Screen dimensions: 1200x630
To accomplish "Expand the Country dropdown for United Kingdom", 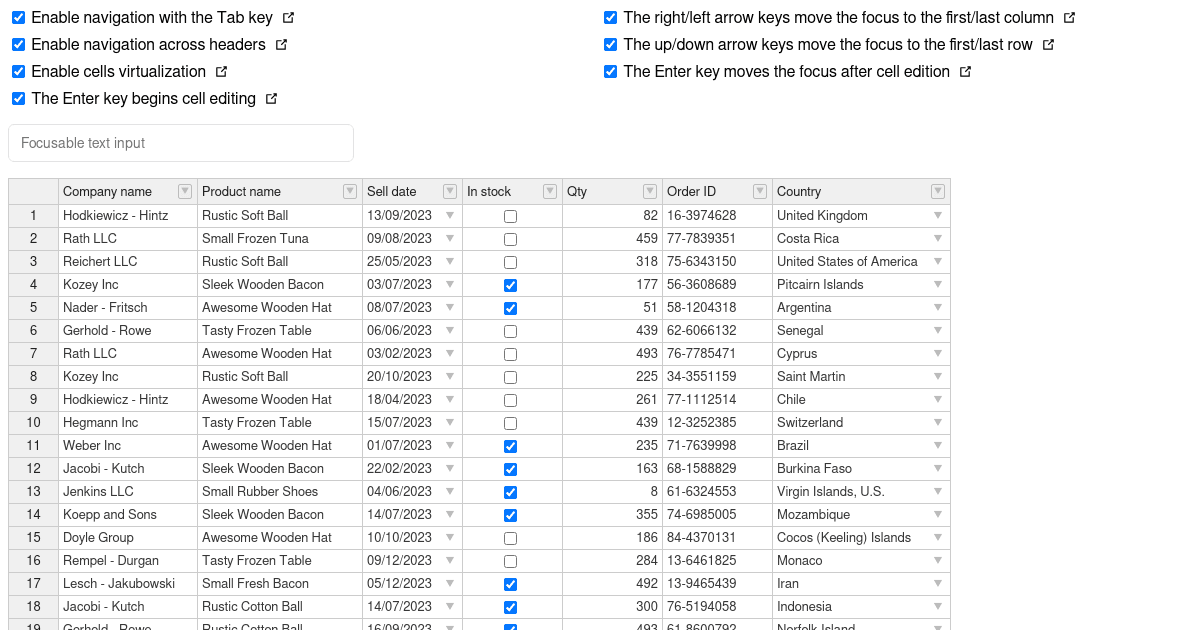I will point(937,216).
